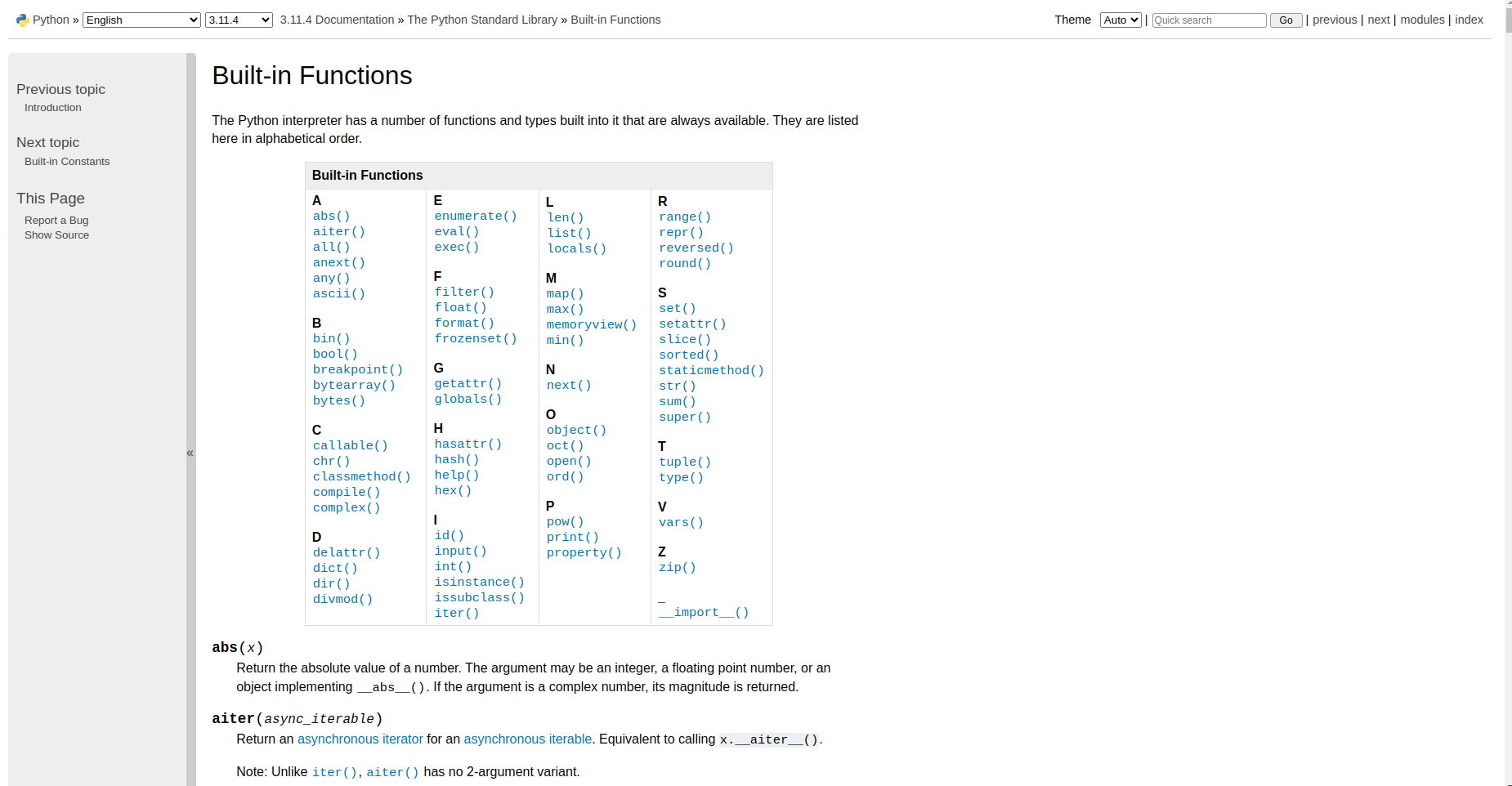
Task: Collapse the sidebar using the « control
Action: [x=190, y=453]
